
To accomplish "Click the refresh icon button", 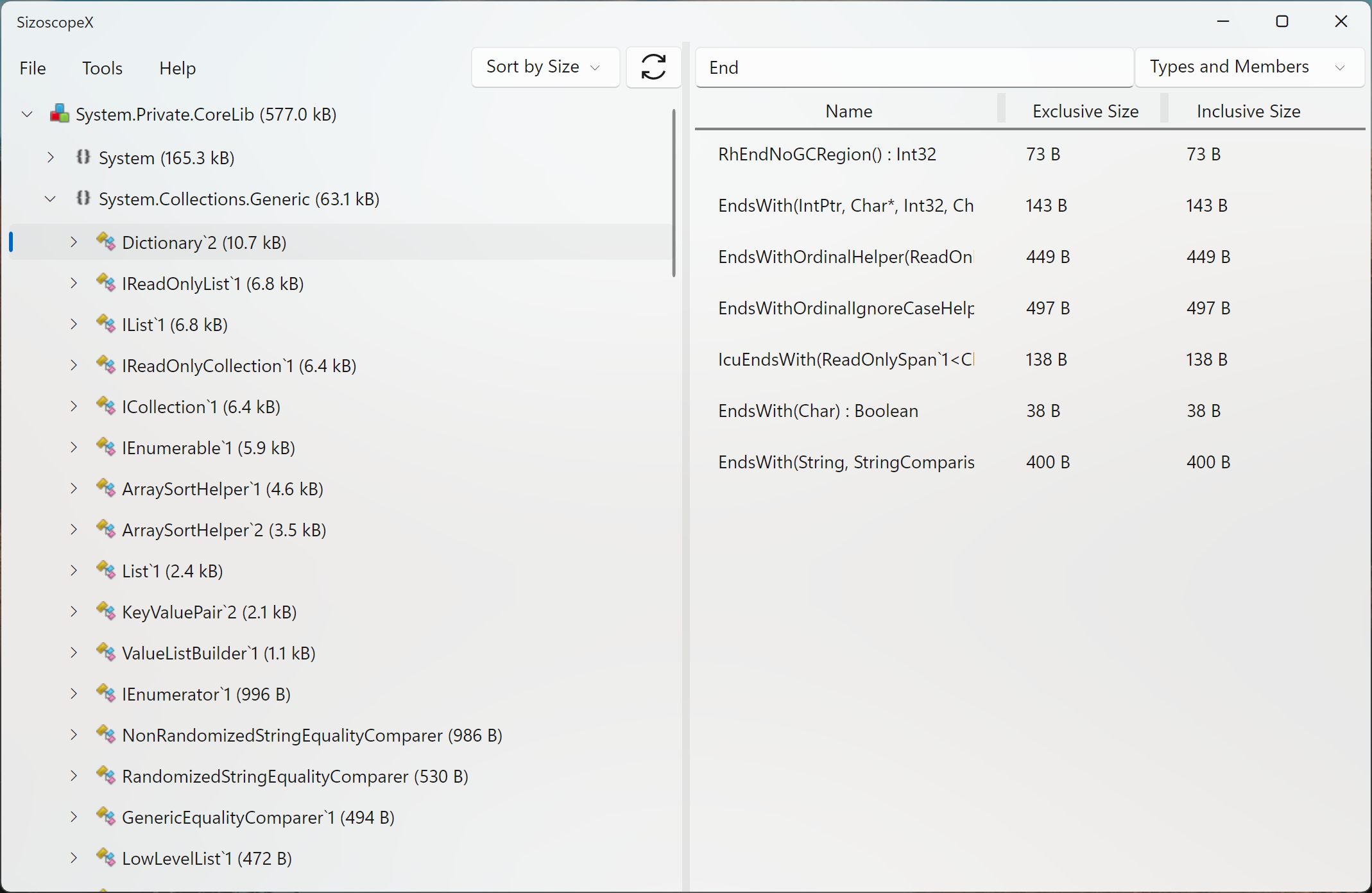I will 653,67.
